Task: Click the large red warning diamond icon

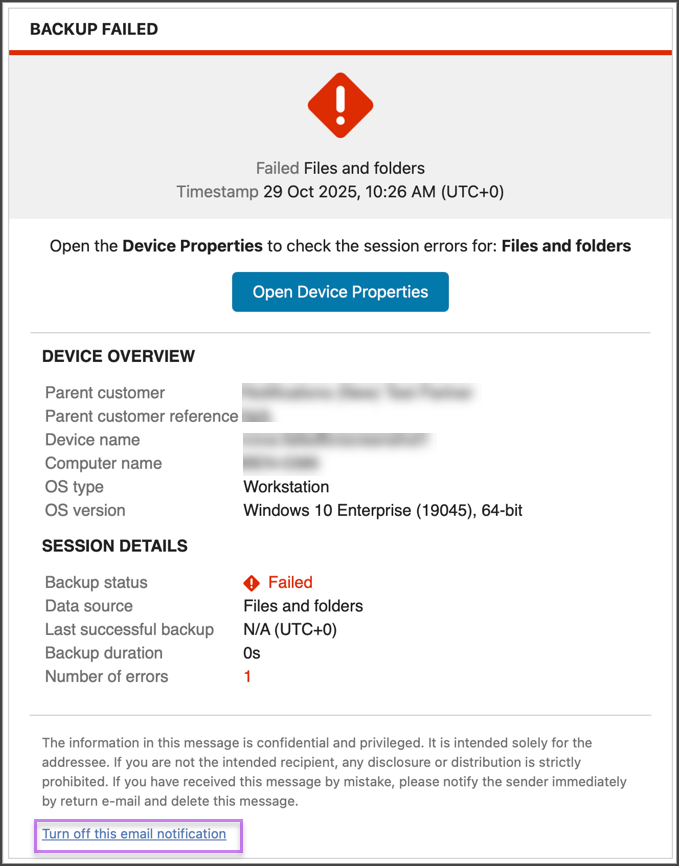Action: [340, 105]
